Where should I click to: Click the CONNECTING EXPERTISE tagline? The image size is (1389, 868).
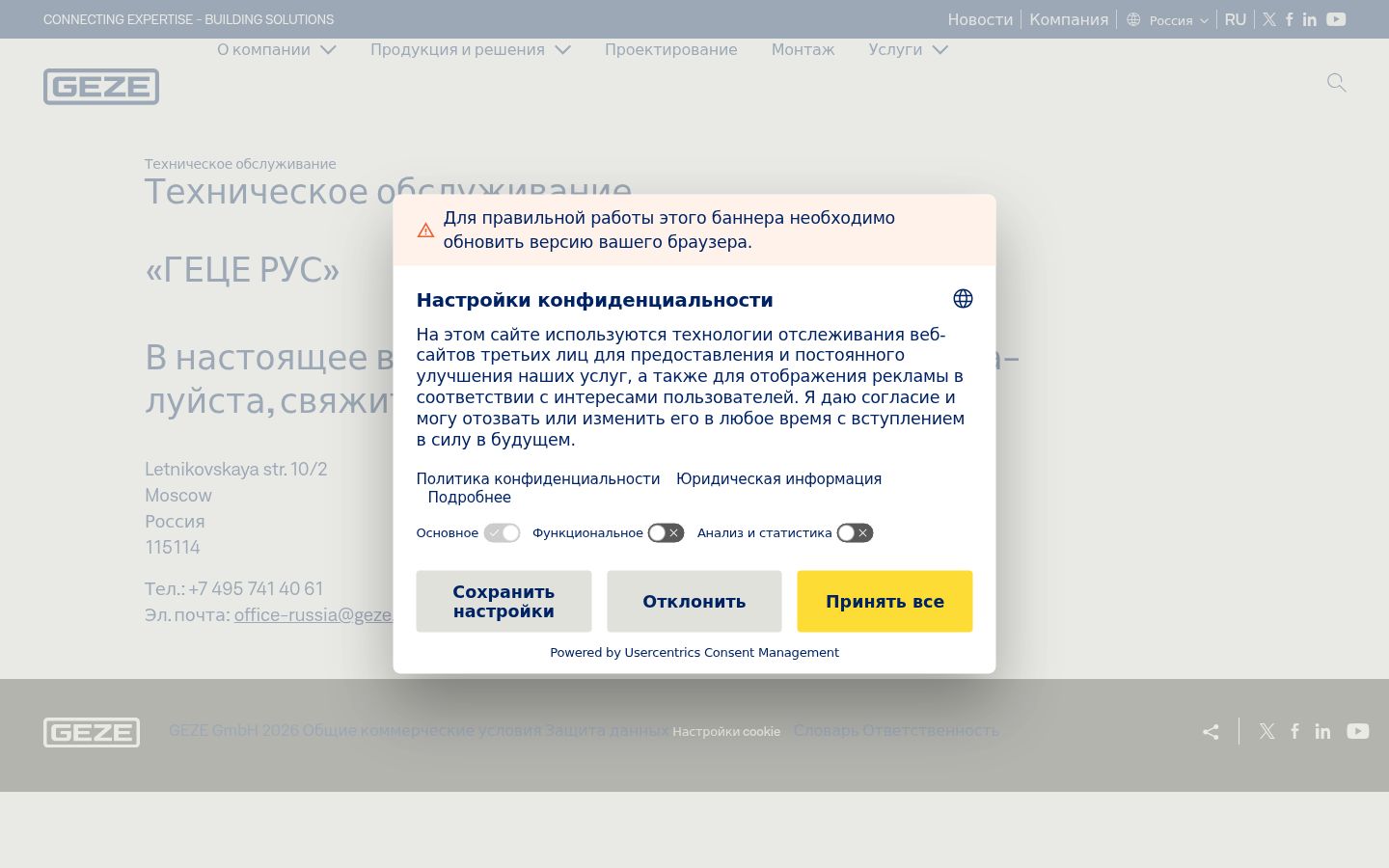pyautogui.click(x=189, y=19)
